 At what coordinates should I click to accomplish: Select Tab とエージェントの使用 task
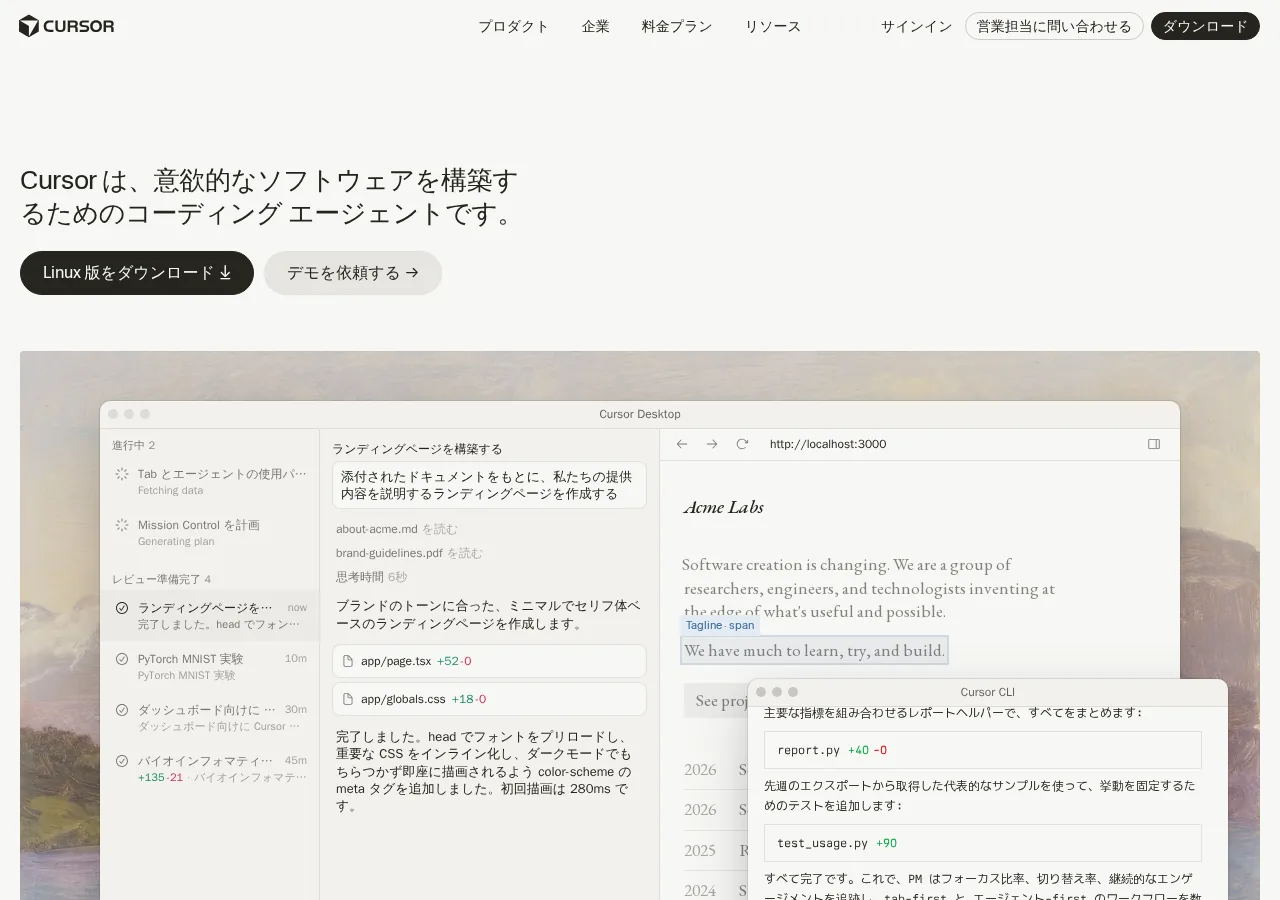pos(210,481)
